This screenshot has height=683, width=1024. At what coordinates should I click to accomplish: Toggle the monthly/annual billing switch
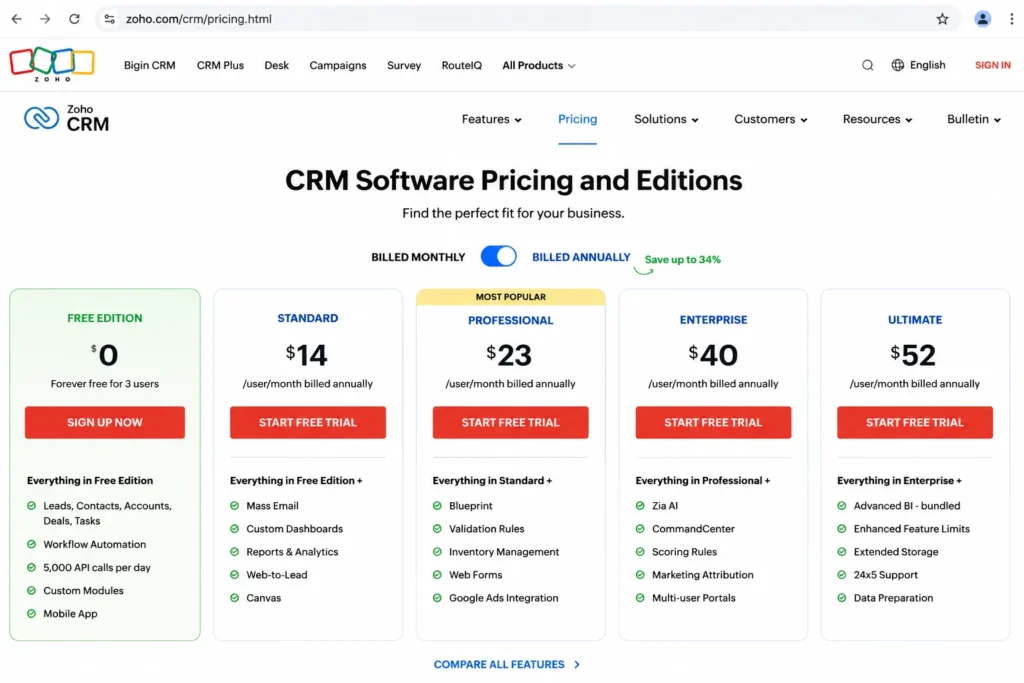coord(498,256)
